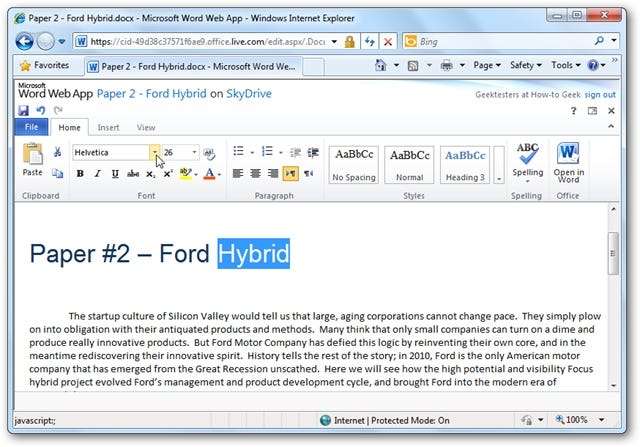Center align the paragraph text
640x447 pixels.
pyautogui.click(x=255, y=173)
